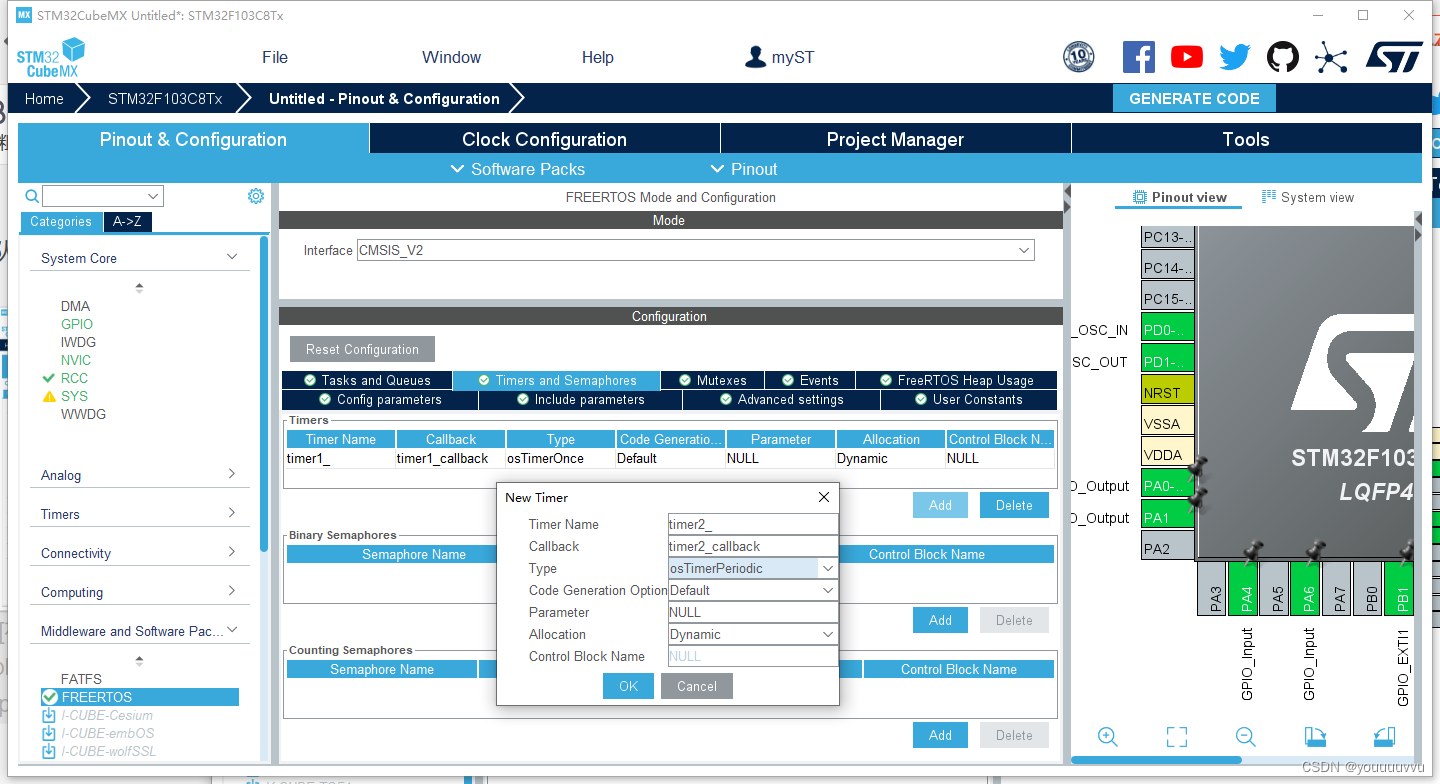Open the Tasks and Queues tab
Image resolution: width=1440 pixels, height=784 pixels.
(367, 380)
